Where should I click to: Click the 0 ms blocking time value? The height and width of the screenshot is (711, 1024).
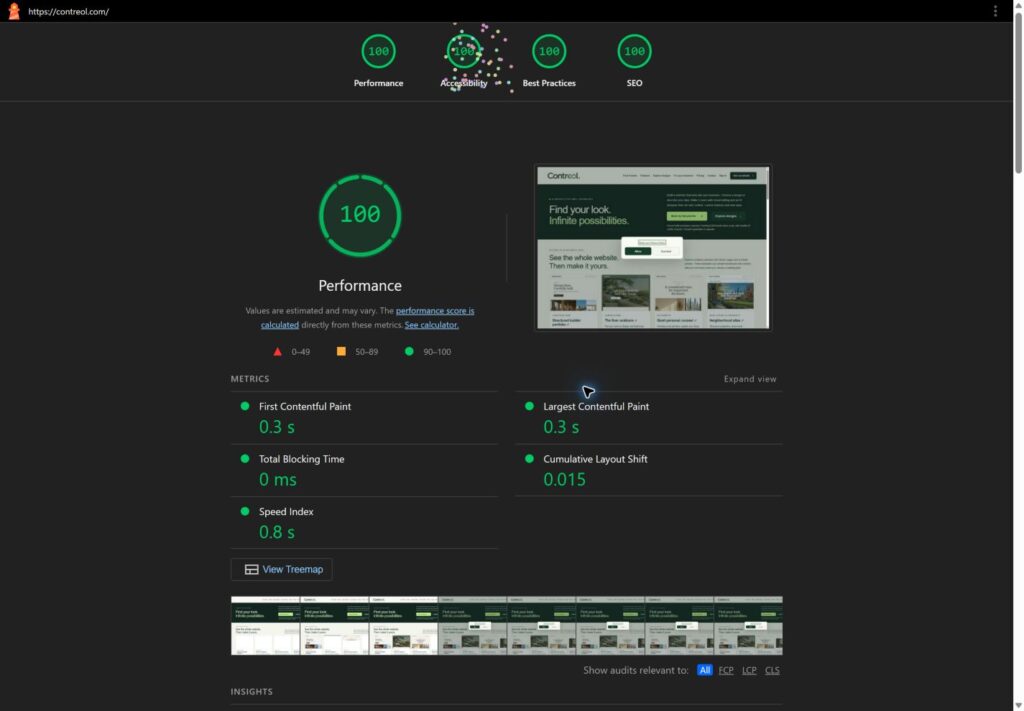[278, 479]
